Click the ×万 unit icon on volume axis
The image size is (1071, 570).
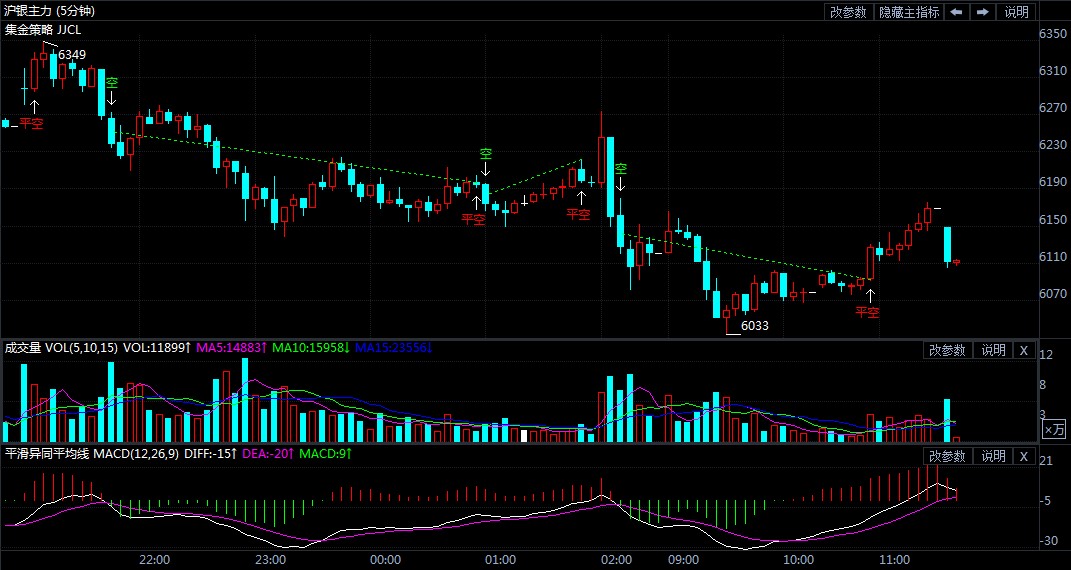[1054, 429]
